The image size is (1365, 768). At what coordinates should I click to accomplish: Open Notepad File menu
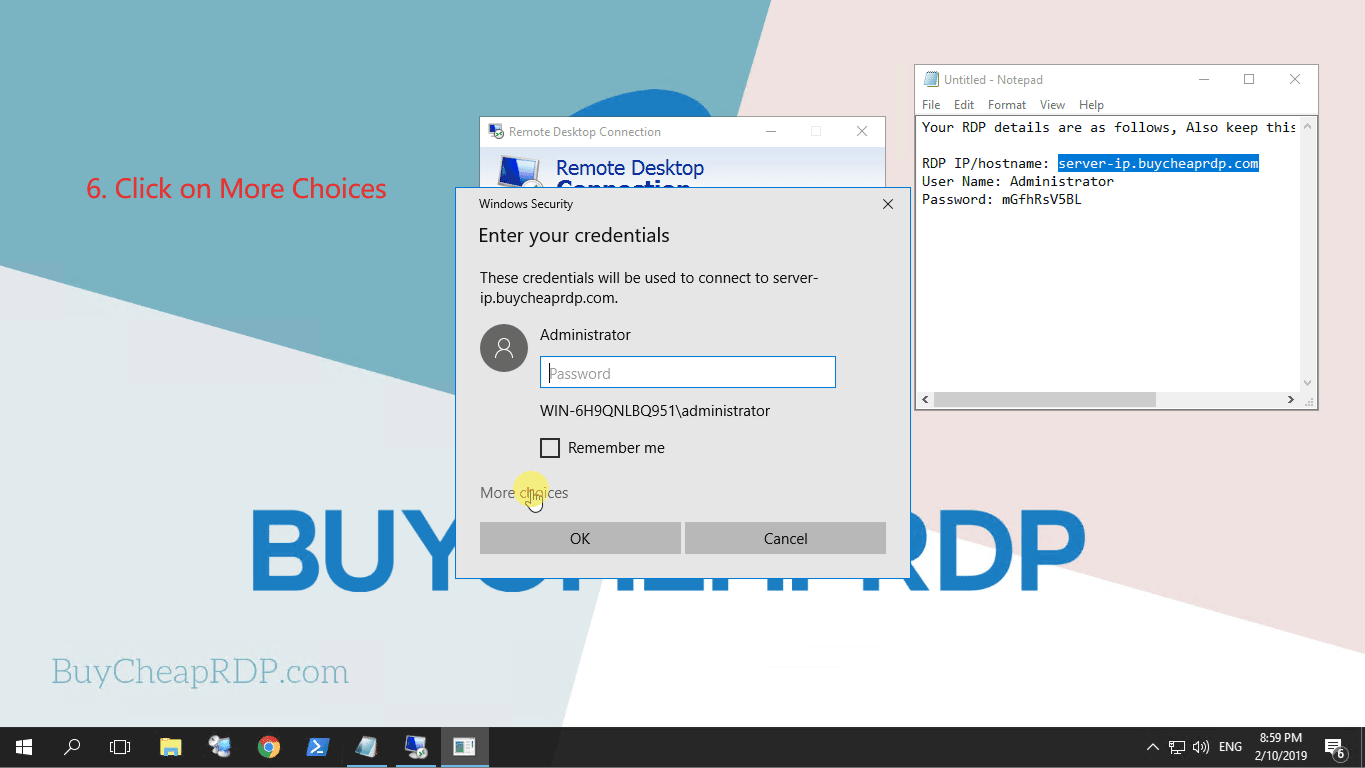(x=931, y=105)
